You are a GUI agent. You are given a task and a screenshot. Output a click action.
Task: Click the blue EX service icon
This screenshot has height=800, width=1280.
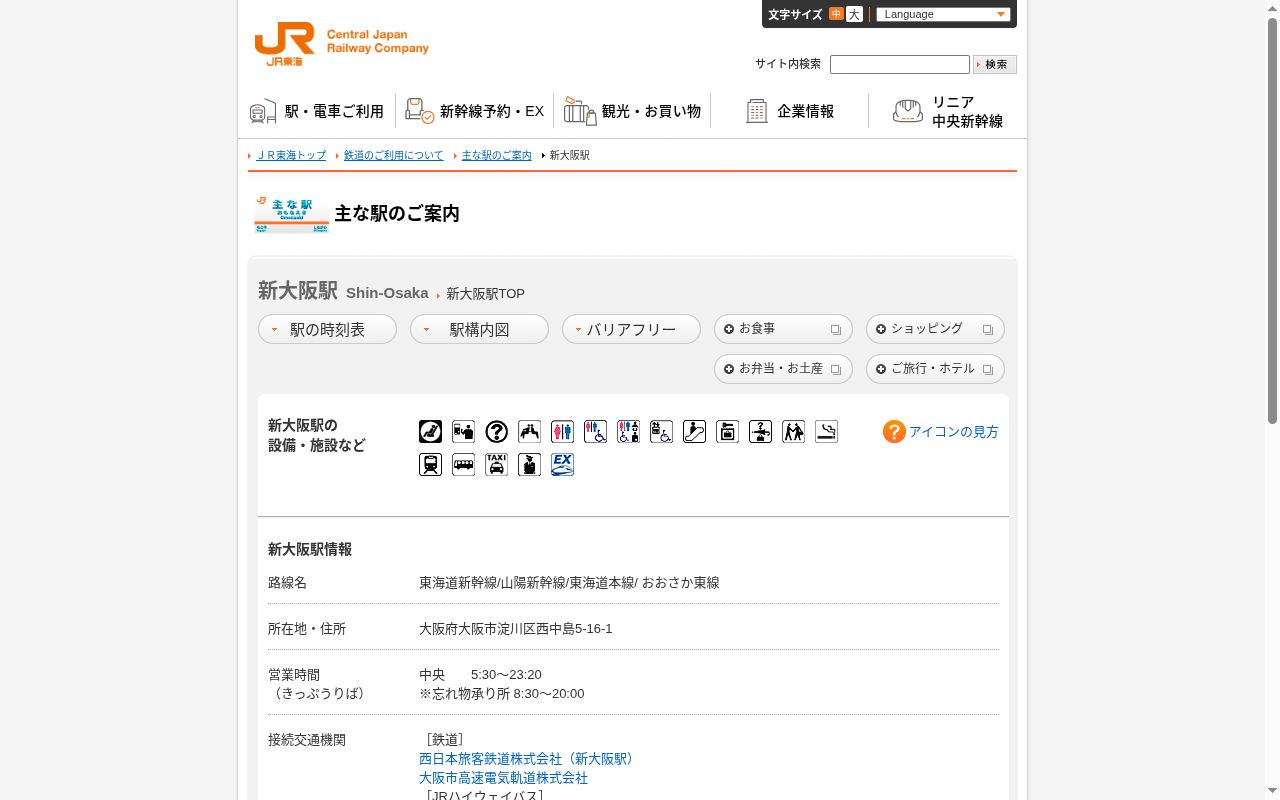pos(562,464)
